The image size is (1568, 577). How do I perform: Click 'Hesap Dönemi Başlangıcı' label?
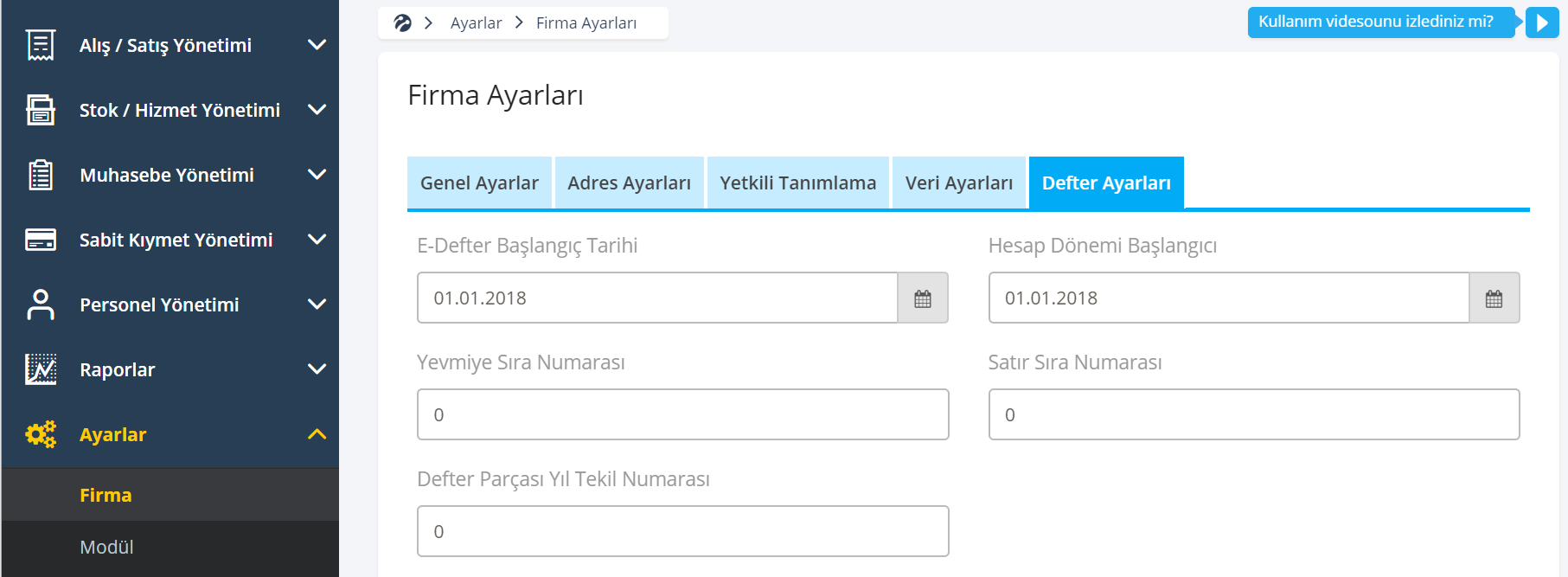click(1103, 246)
